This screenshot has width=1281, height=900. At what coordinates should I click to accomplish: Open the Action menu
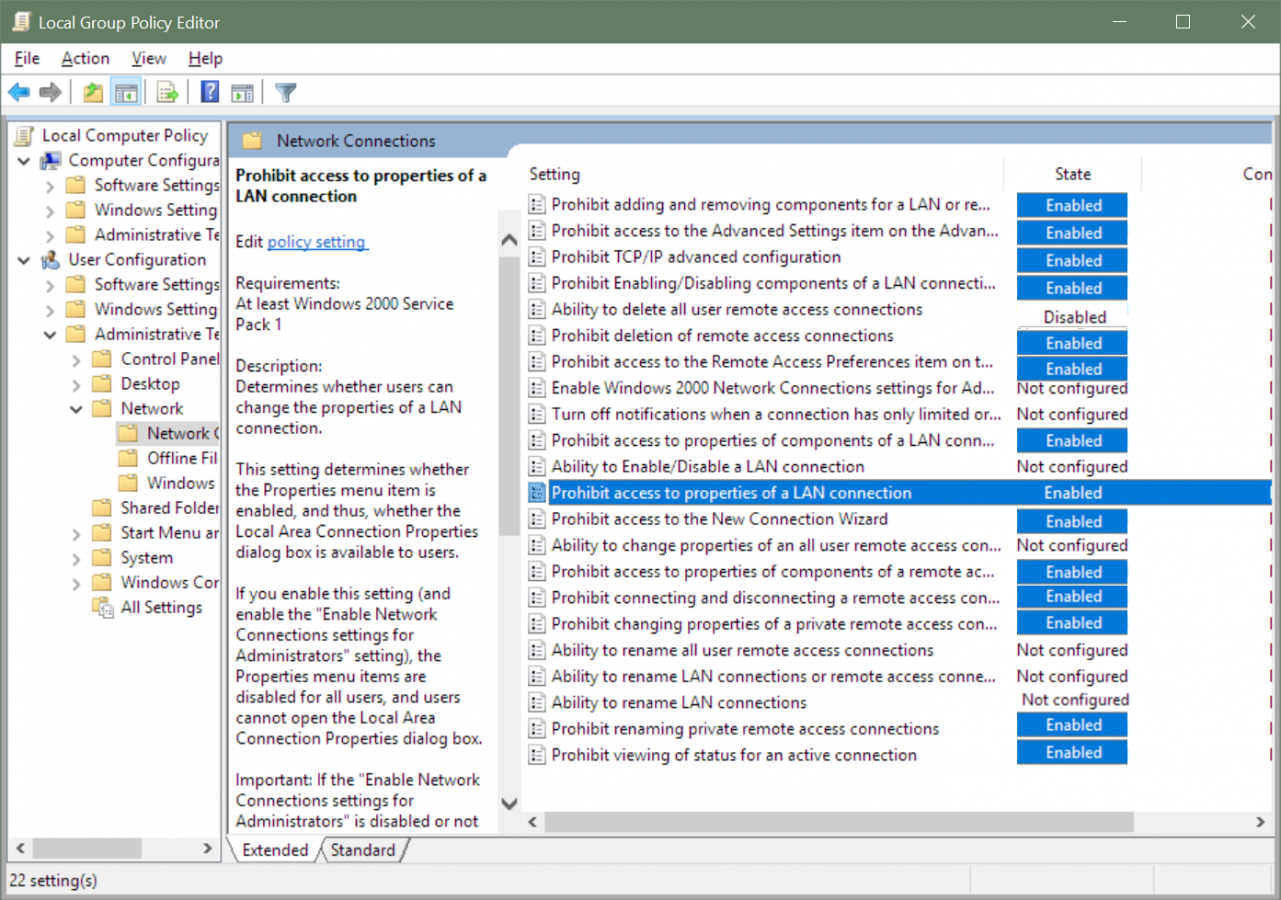(85, 59)
